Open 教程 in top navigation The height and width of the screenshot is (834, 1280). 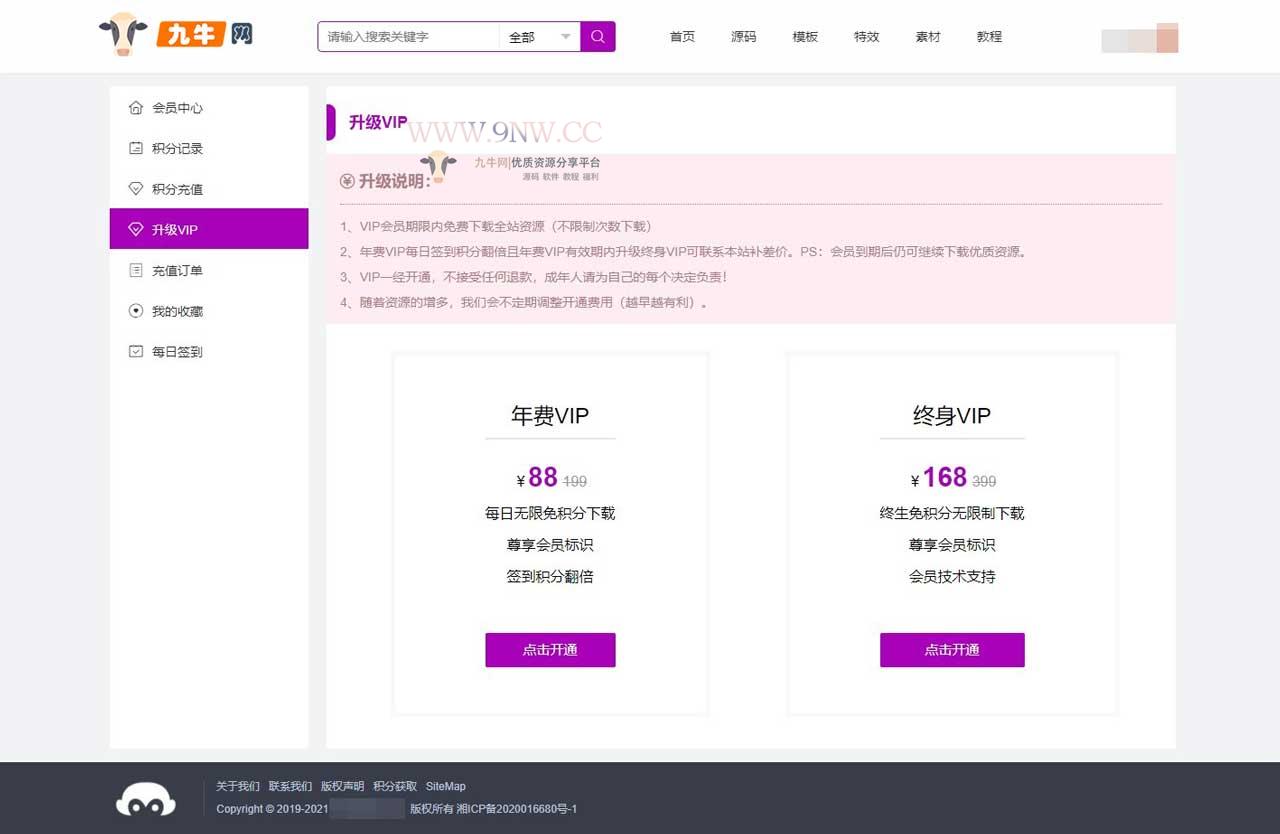[989, 37]
